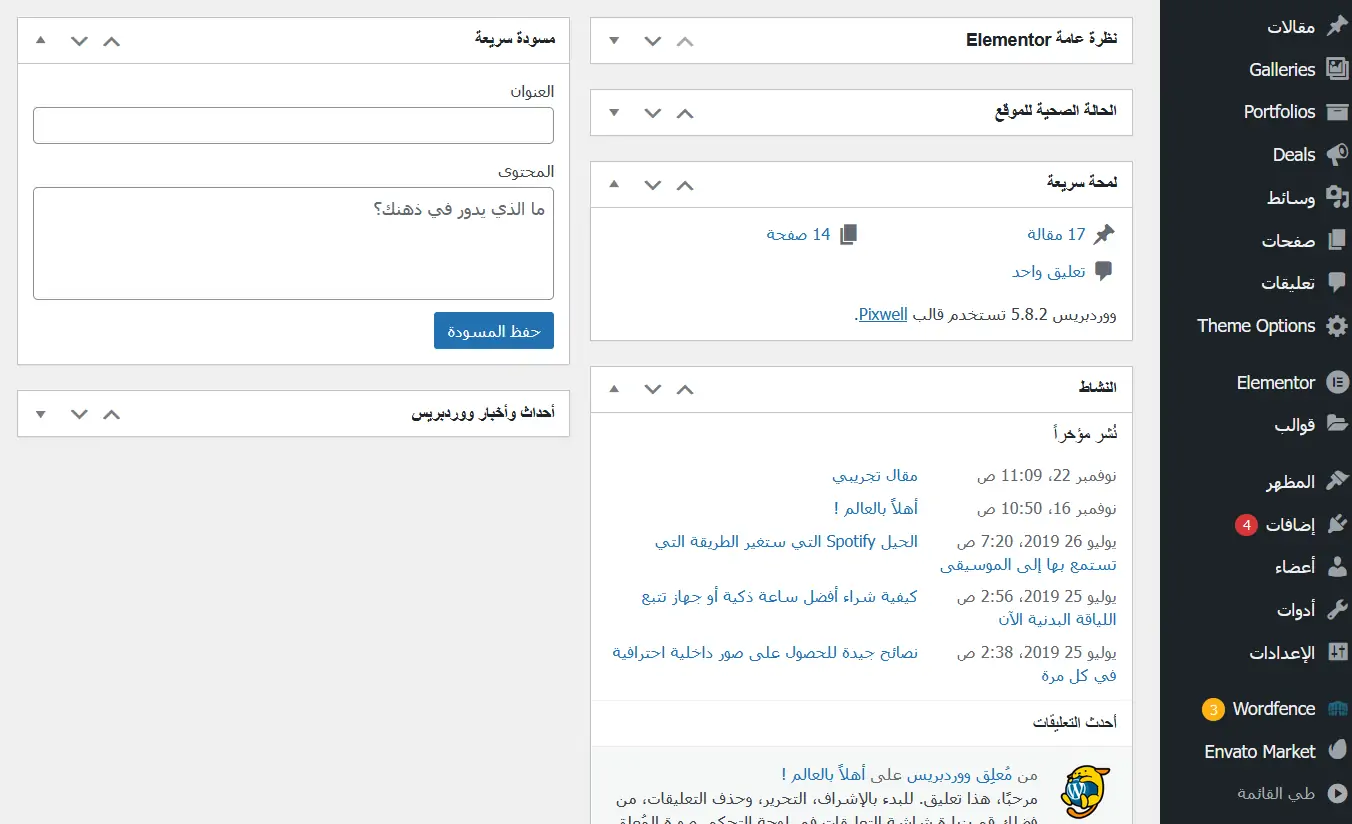Open the الحيل Spotify post link
Image resolution: width=1352 pixels, height=824 pixels.
click(x=787, y=541)
